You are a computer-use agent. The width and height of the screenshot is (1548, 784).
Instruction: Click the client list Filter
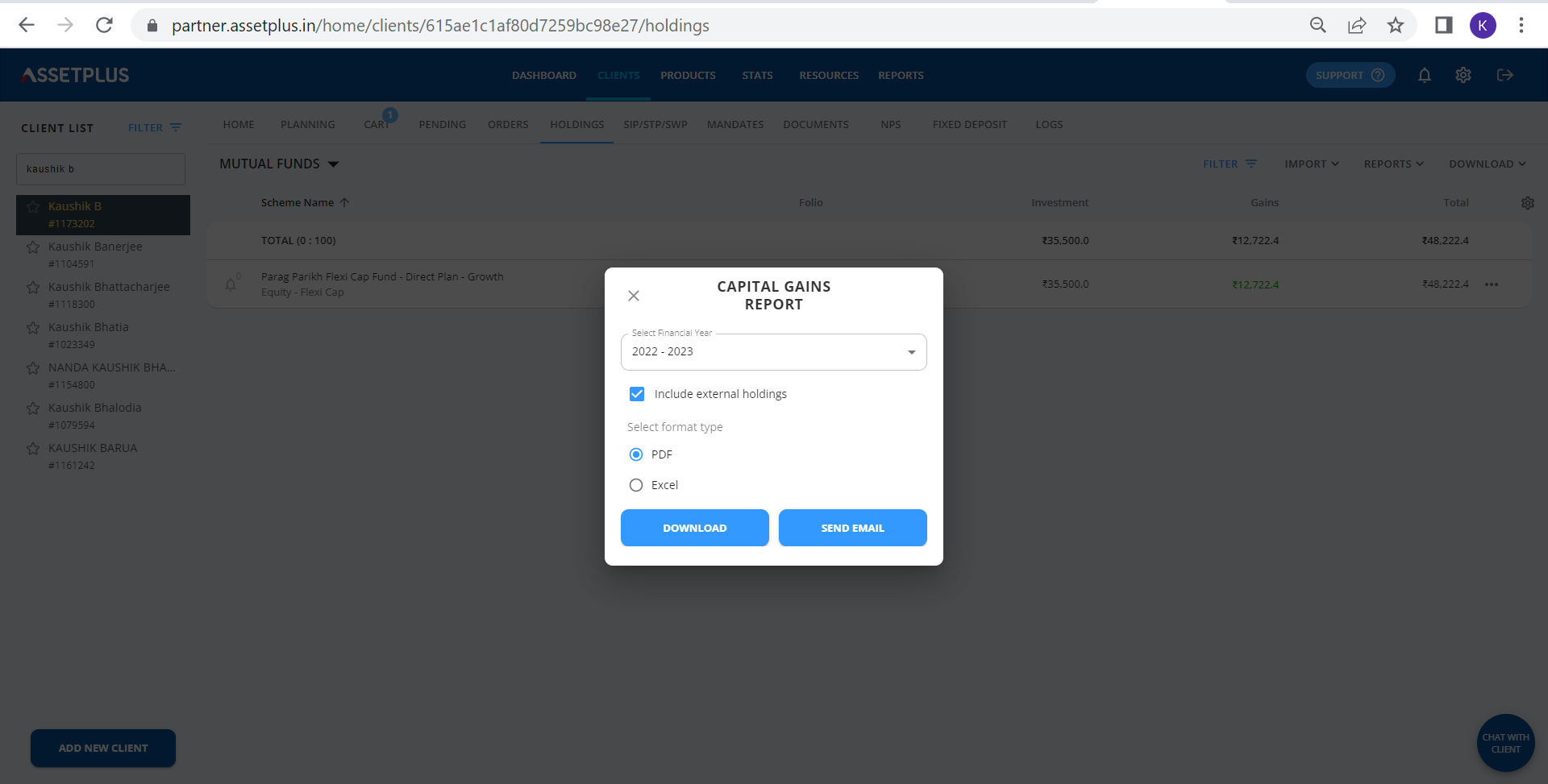pyautogui.click(x=155, y=127)
